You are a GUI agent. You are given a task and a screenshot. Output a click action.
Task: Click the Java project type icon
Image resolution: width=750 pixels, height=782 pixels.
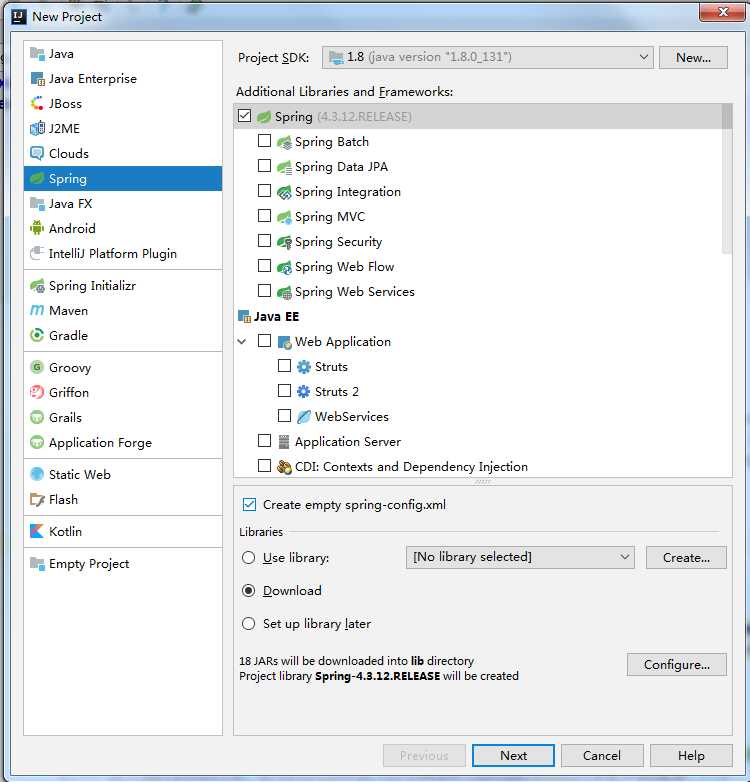(x=37, y=53)
